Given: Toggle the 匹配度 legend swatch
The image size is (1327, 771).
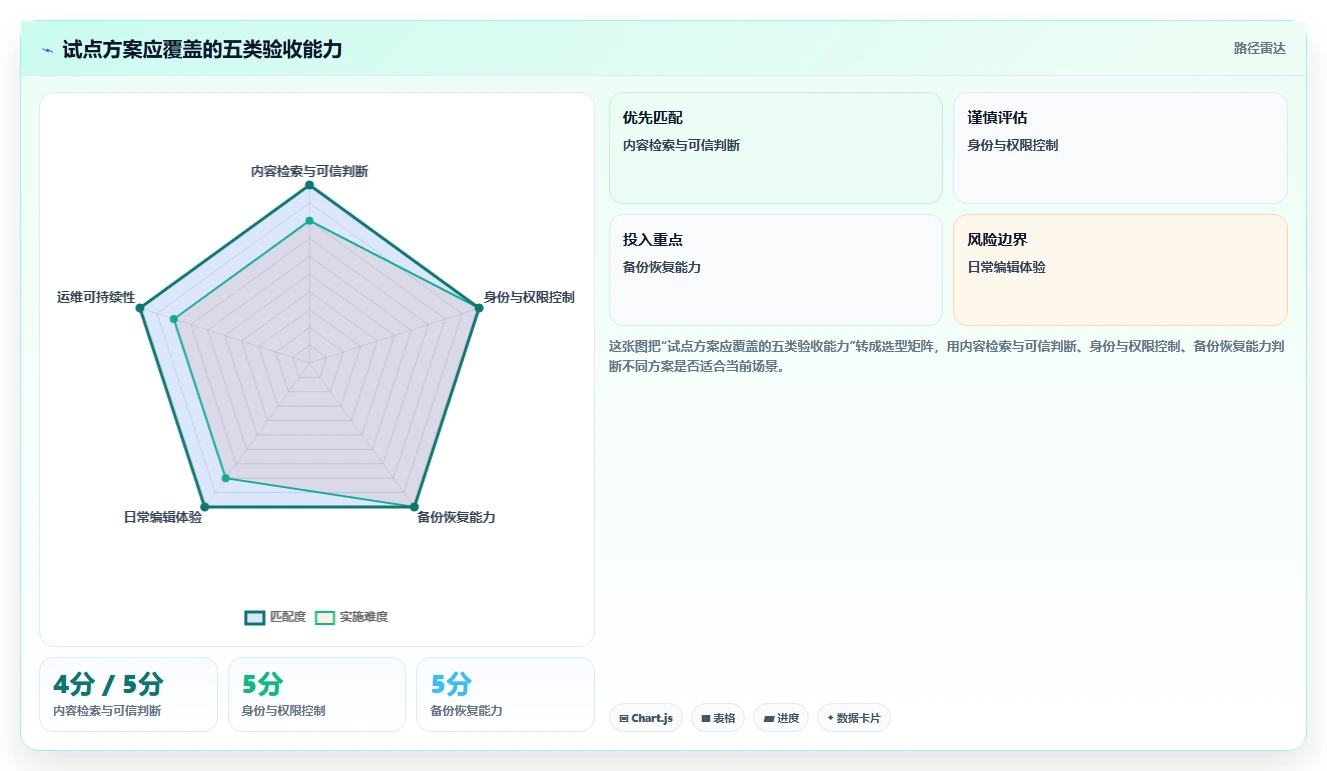Looking at the screenshot, I should click(255, 617).
